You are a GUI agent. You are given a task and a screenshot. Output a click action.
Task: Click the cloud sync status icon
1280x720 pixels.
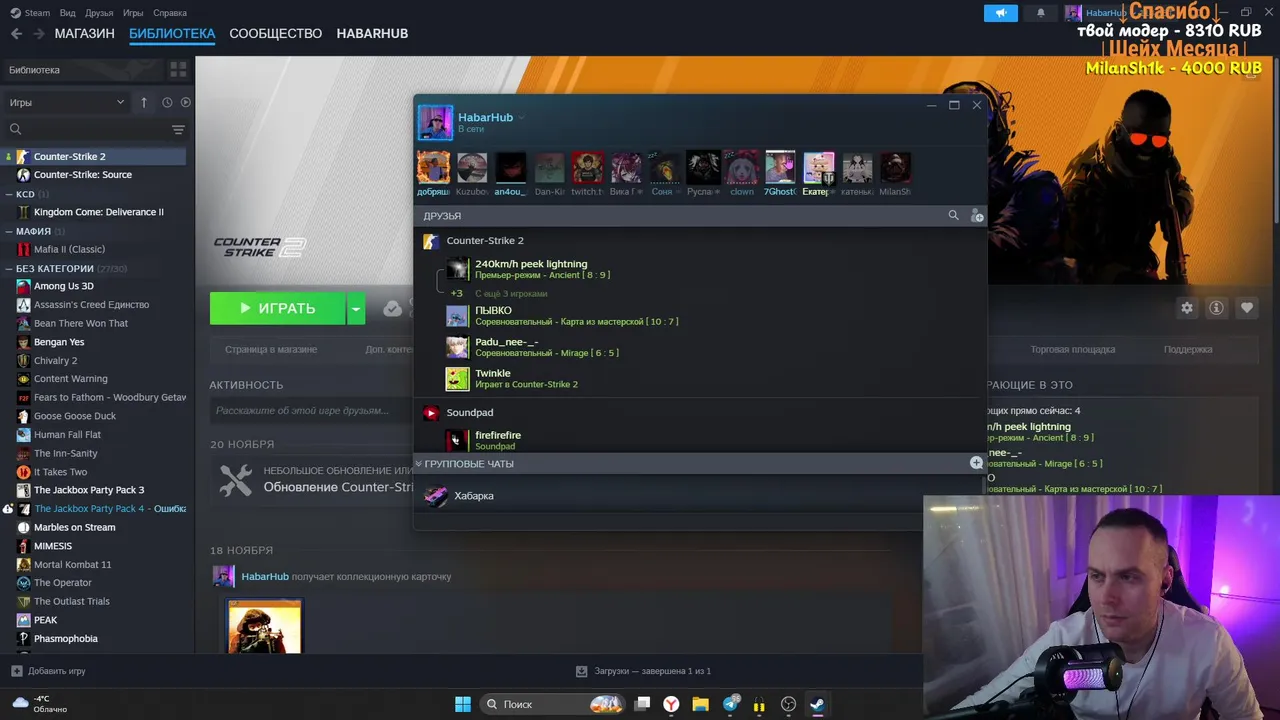pyautogui.click(x=393, y=308)
